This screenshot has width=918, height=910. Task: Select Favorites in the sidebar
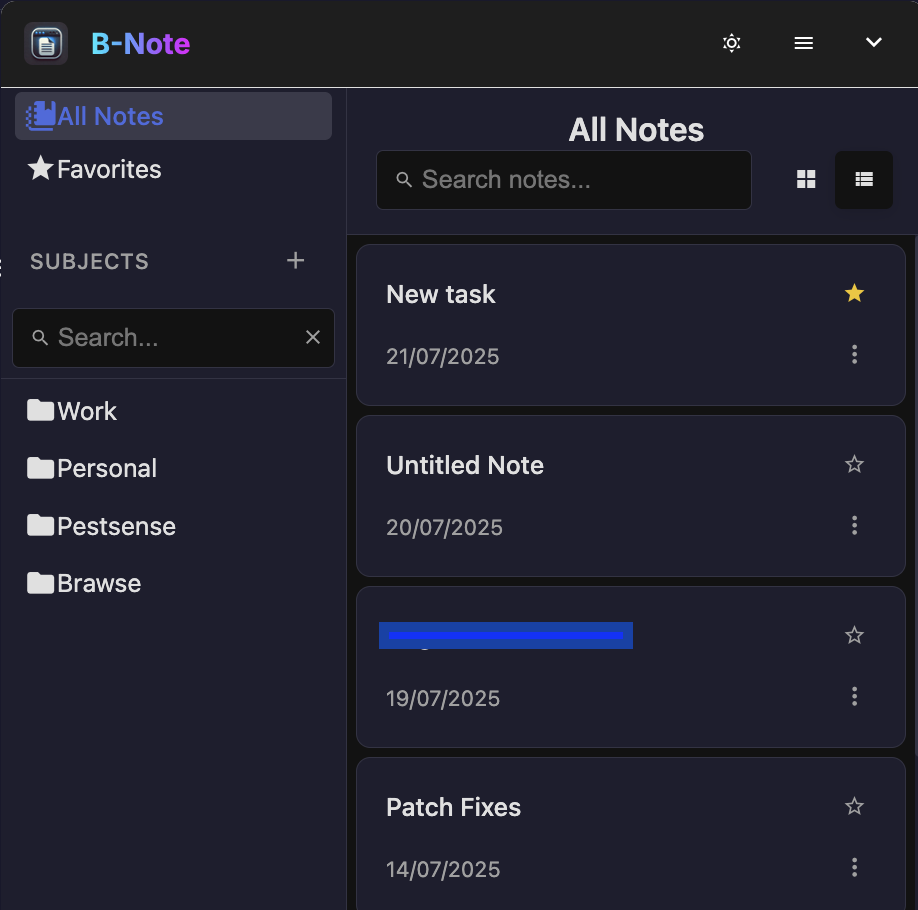[94, 168]
